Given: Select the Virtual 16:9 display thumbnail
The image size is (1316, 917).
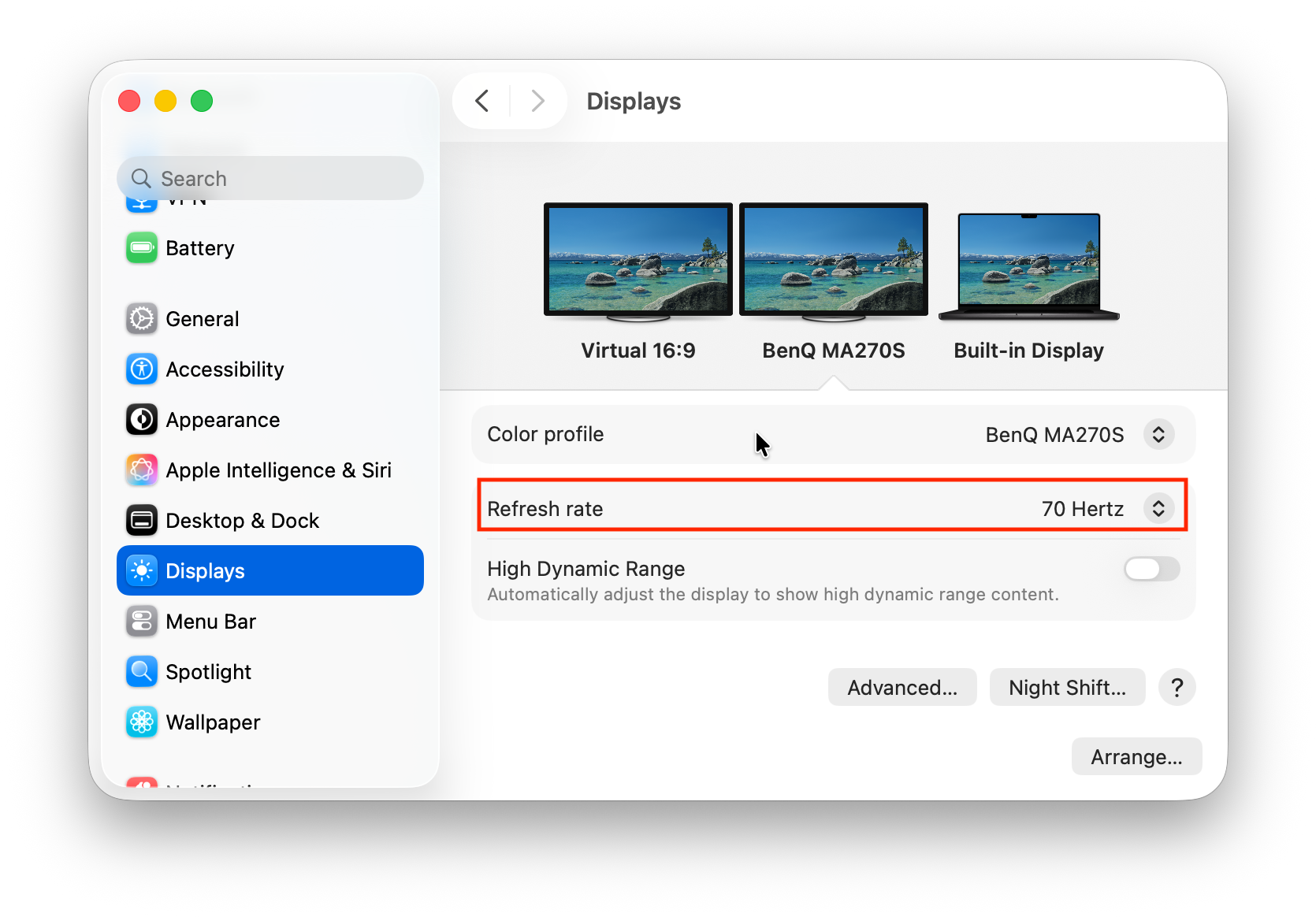Looking at the screenshot, I should tap(638, 262).
